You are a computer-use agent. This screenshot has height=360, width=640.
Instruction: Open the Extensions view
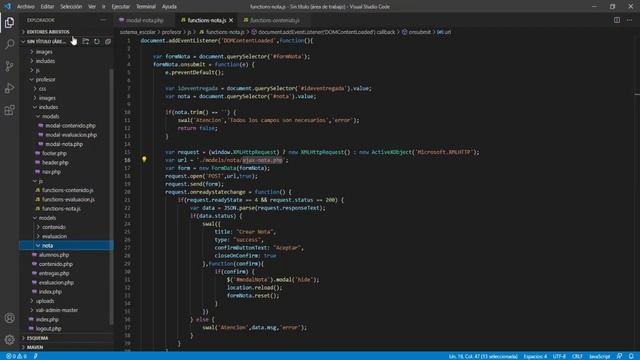coord(9,110)
